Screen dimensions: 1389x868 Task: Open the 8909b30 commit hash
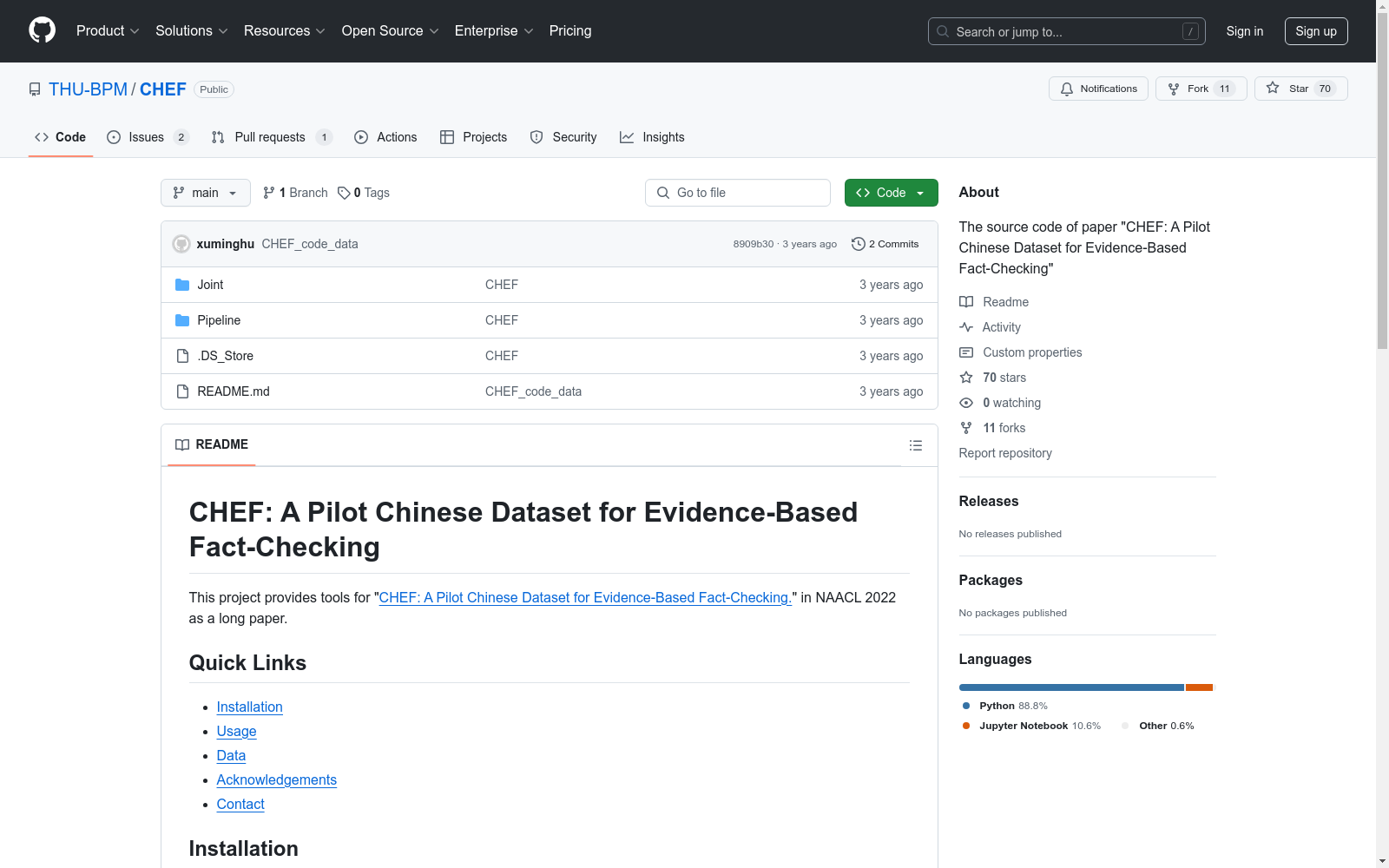pos(754,244)
